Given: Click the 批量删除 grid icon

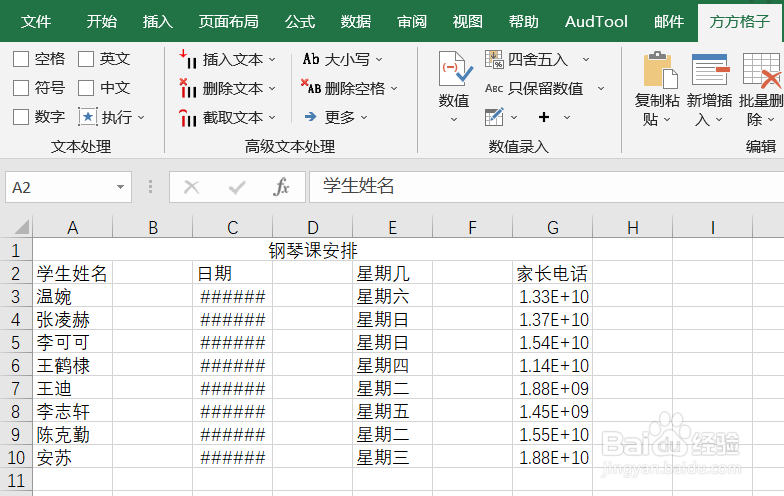Looking at the screenshot, I should [762, 70].
